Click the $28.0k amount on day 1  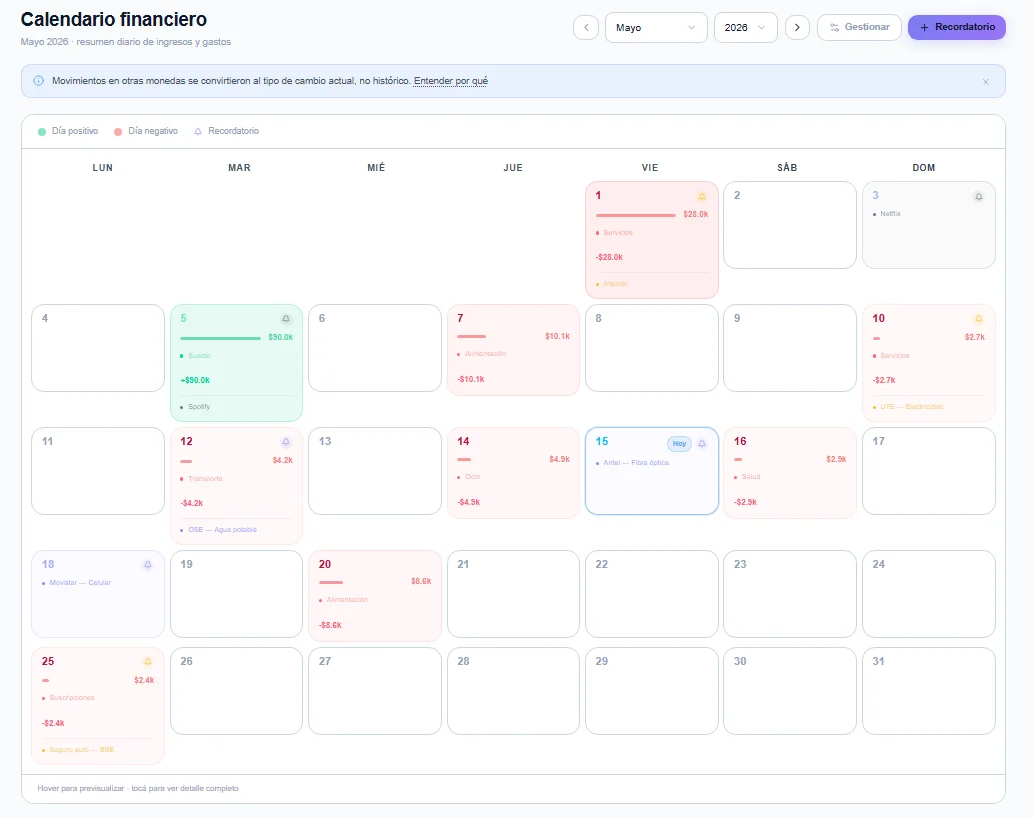(696, 215)
